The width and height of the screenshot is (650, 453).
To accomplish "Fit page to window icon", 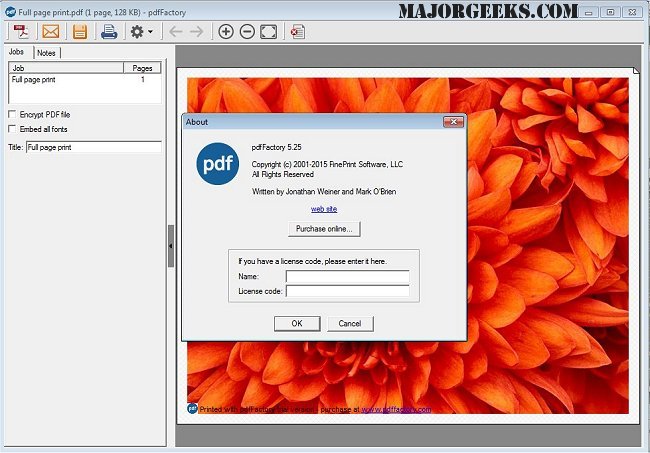I will pos(268,31).
